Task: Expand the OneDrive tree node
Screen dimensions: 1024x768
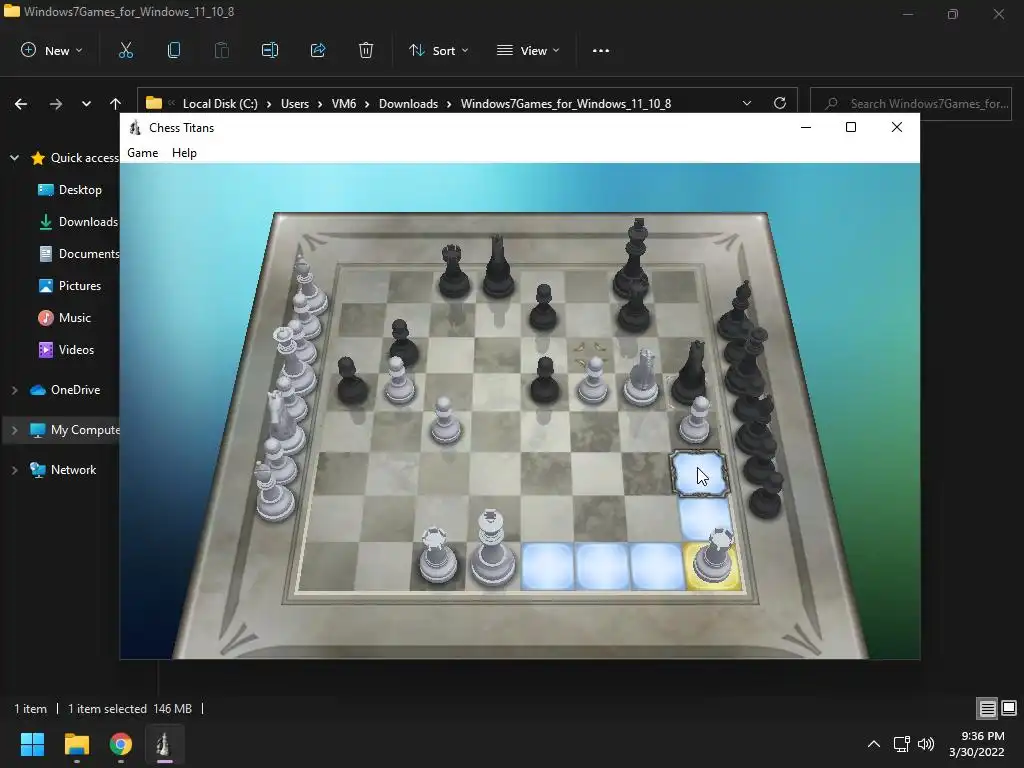Action: [x=14, y=390]
